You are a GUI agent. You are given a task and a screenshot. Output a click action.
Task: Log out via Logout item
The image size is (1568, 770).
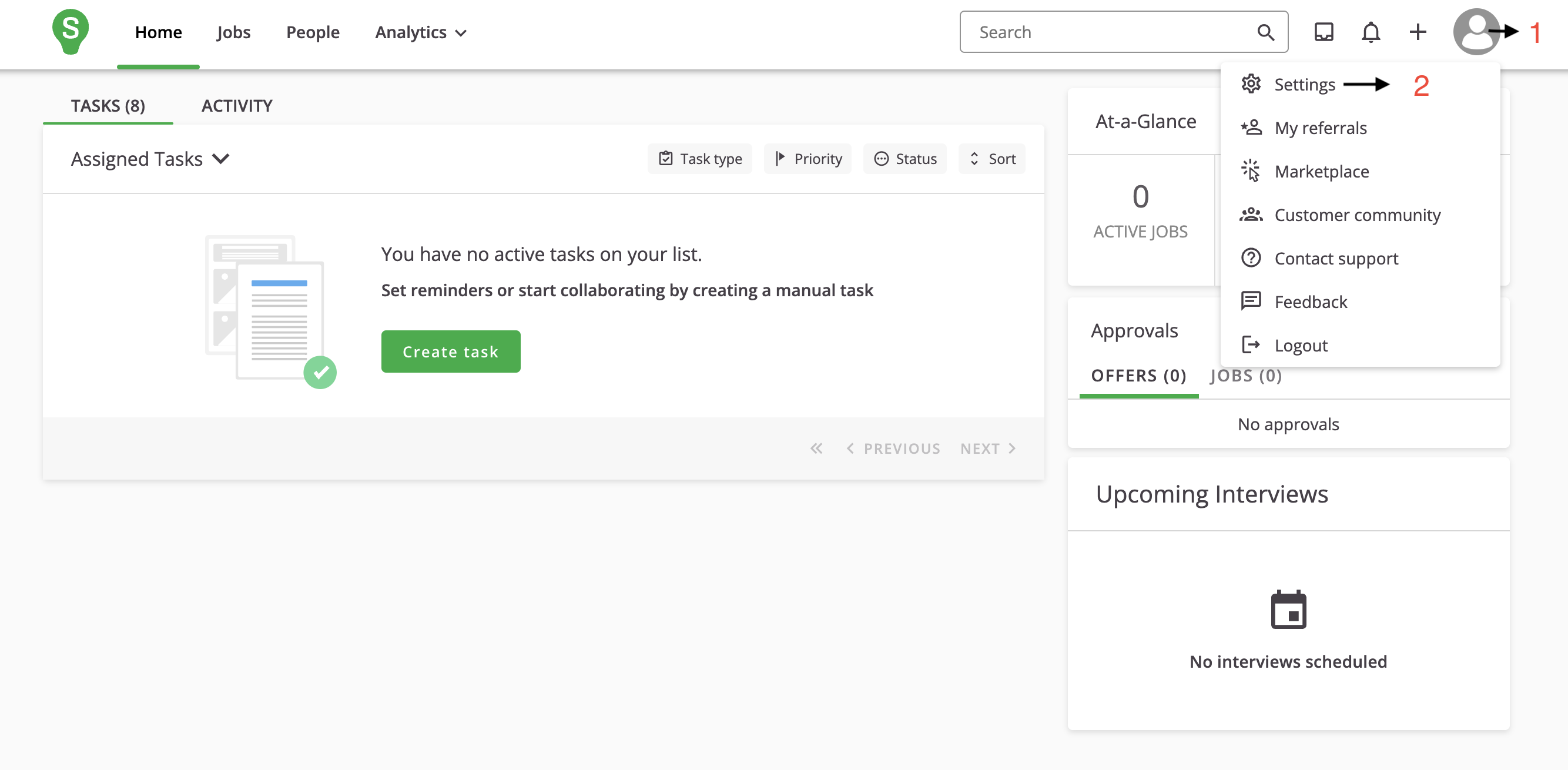pyautogui.click(x=1301, y=345)
